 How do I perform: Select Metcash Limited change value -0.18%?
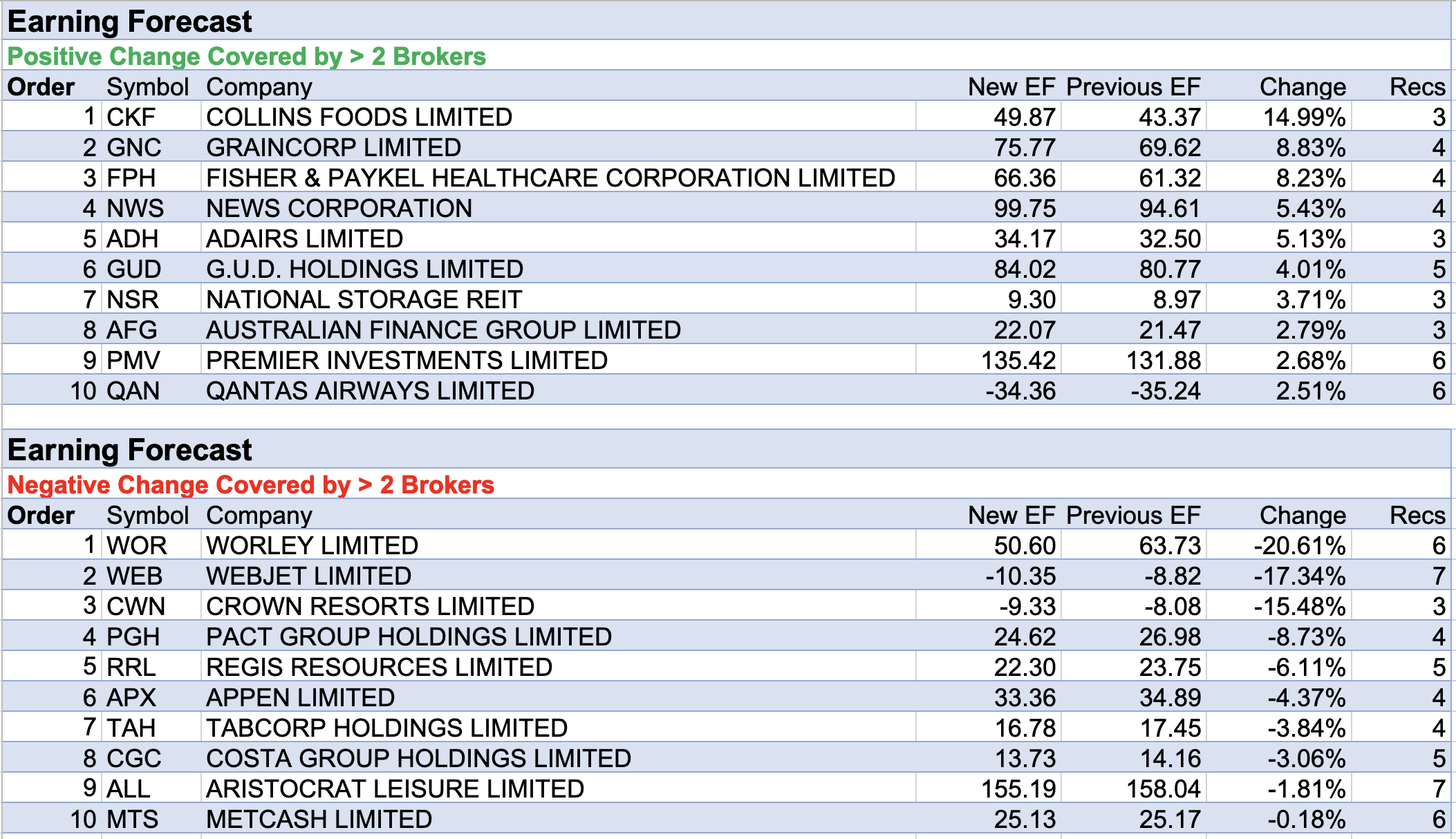point(1306,819)
